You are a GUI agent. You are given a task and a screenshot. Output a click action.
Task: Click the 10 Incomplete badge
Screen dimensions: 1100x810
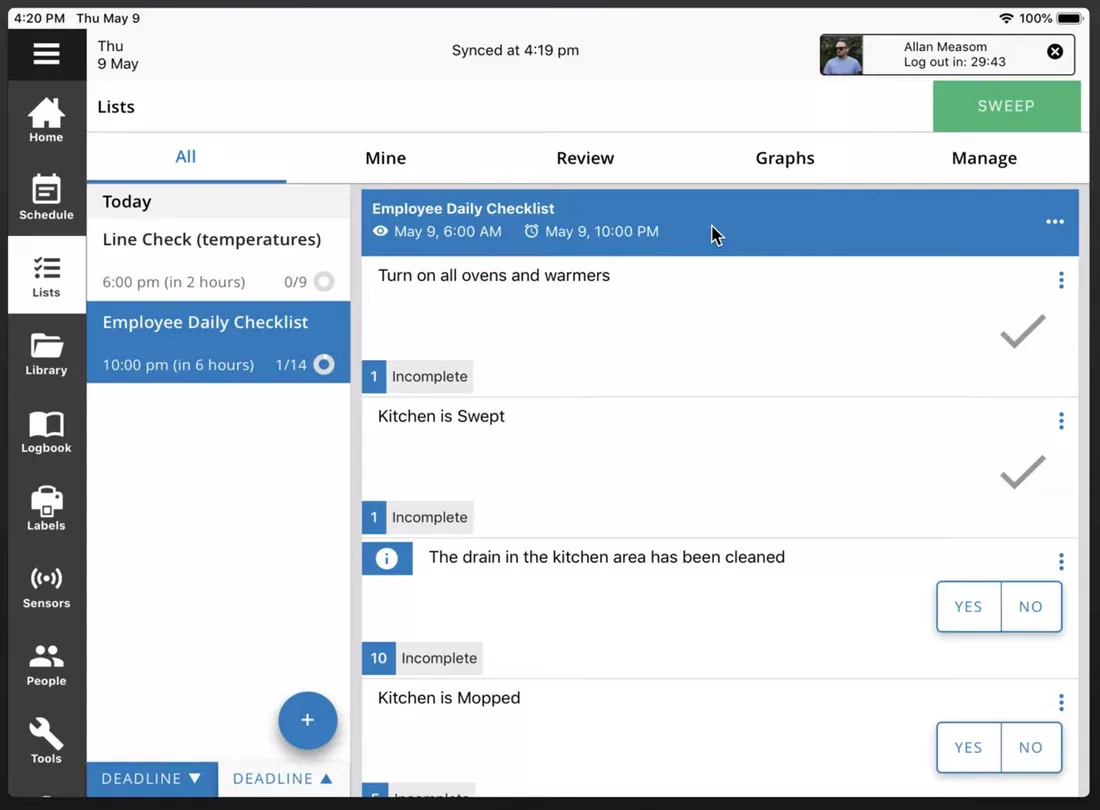422,659
